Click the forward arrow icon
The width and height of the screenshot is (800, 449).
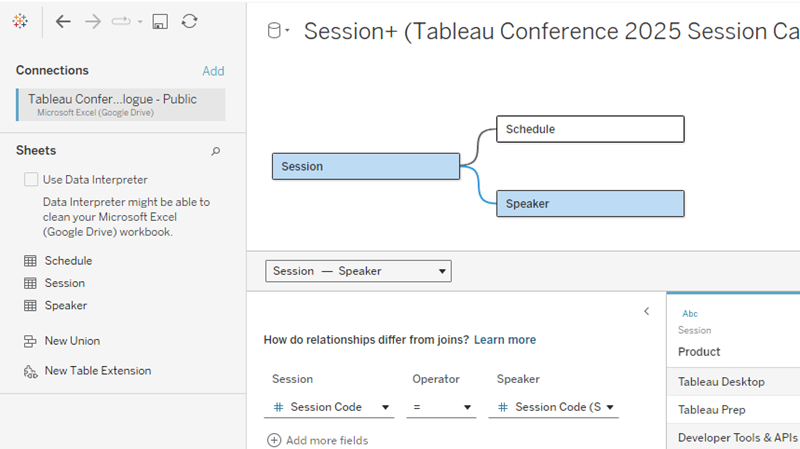click(93, 21)
